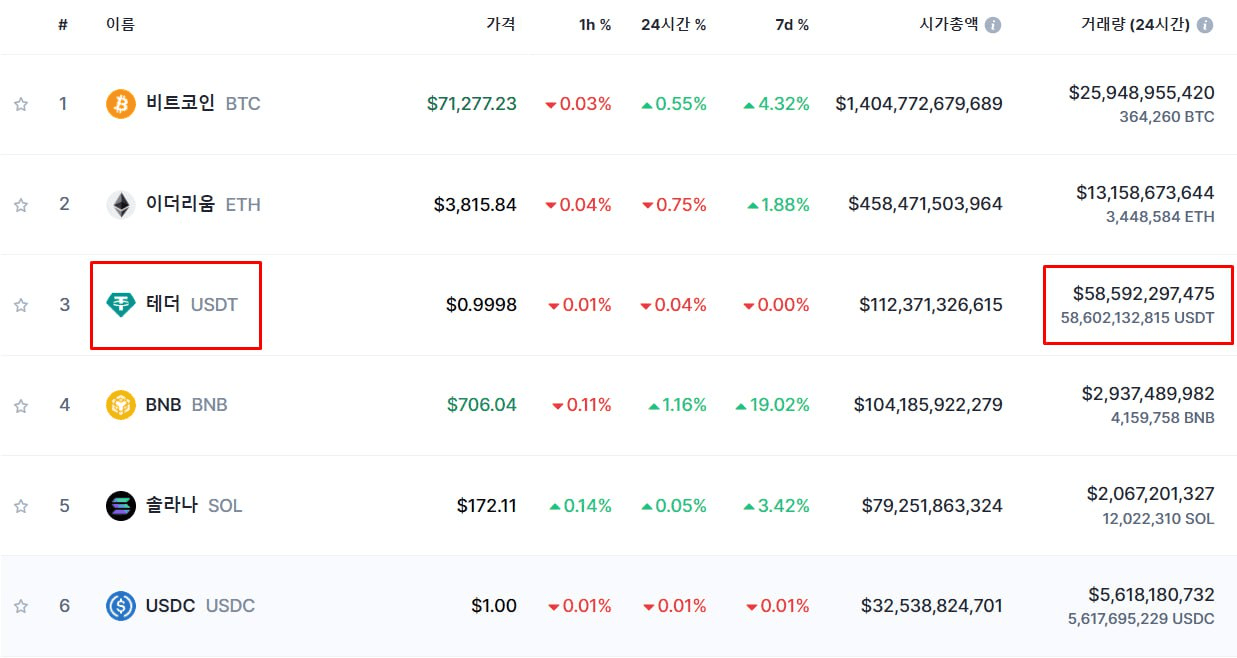Click market cap $79,251,863,324
Viewport: 1237px width, 658px height.
(932, 506)
